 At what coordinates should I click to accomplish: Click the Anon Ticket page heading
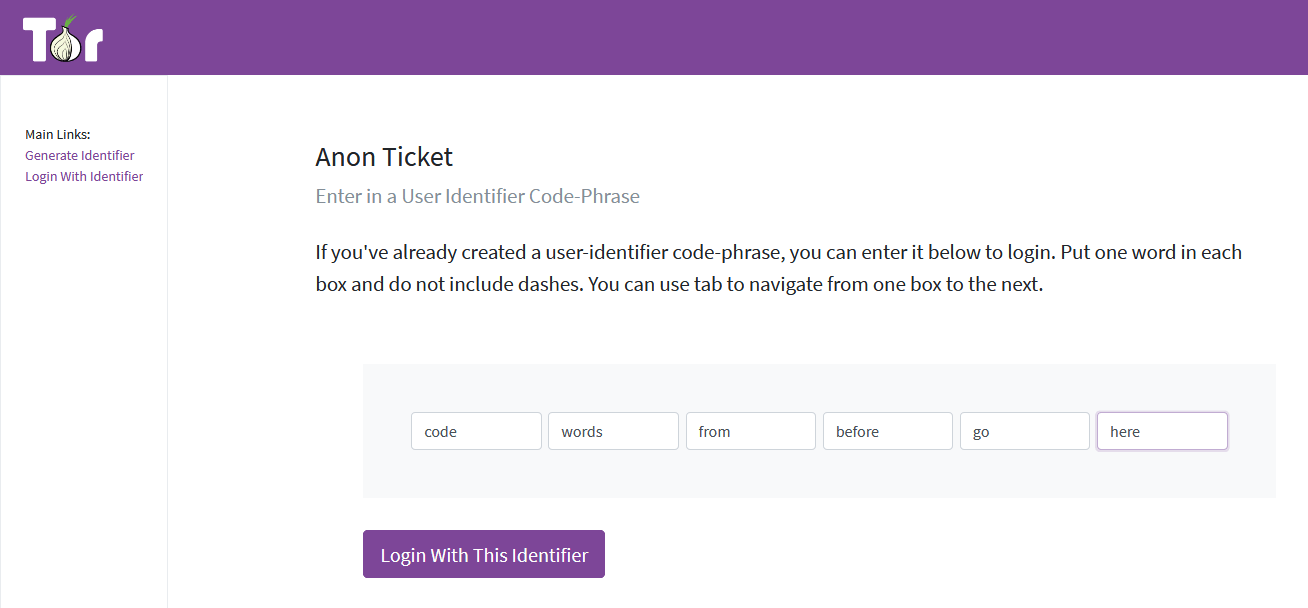point(384,157)
